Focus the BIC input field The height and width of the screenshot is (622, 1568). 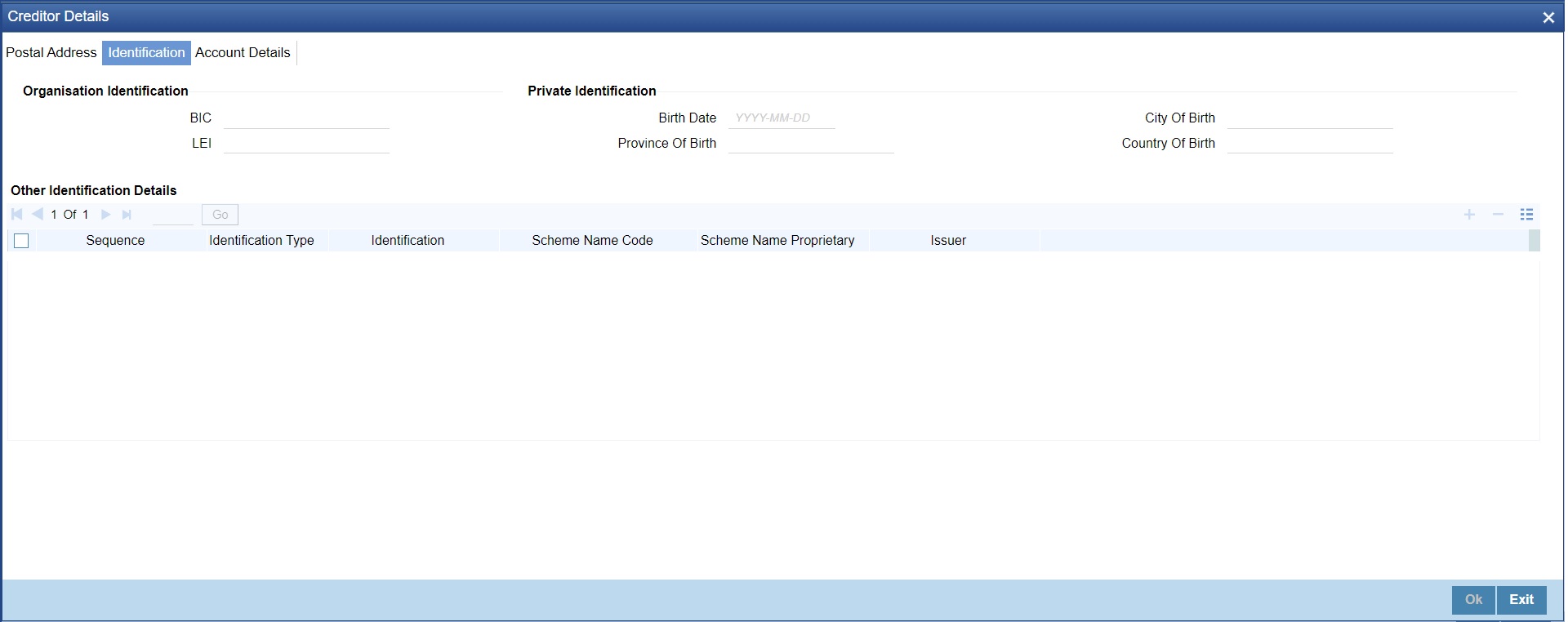pyautogui.click(x=306, y=118)
